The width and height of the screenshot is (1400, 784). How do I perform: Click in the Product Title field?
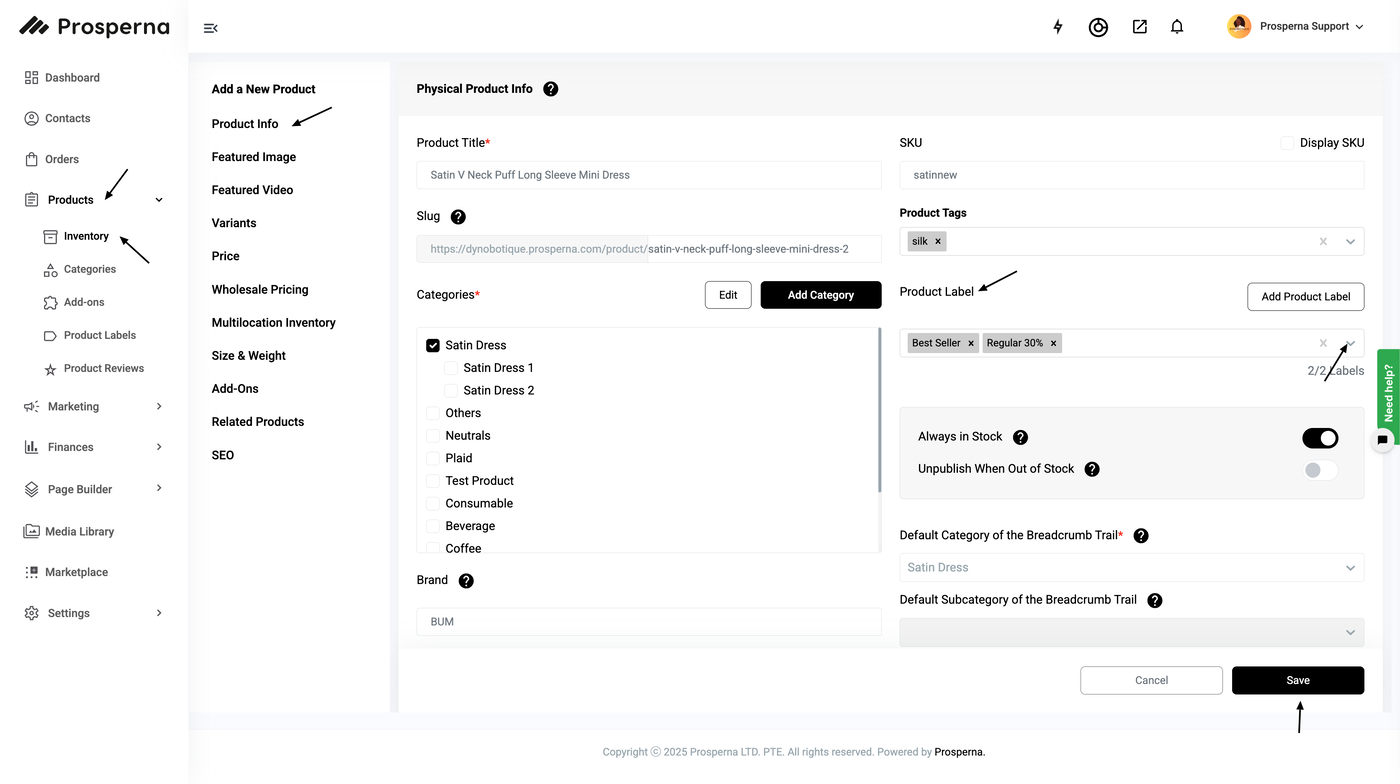[648, 175]
